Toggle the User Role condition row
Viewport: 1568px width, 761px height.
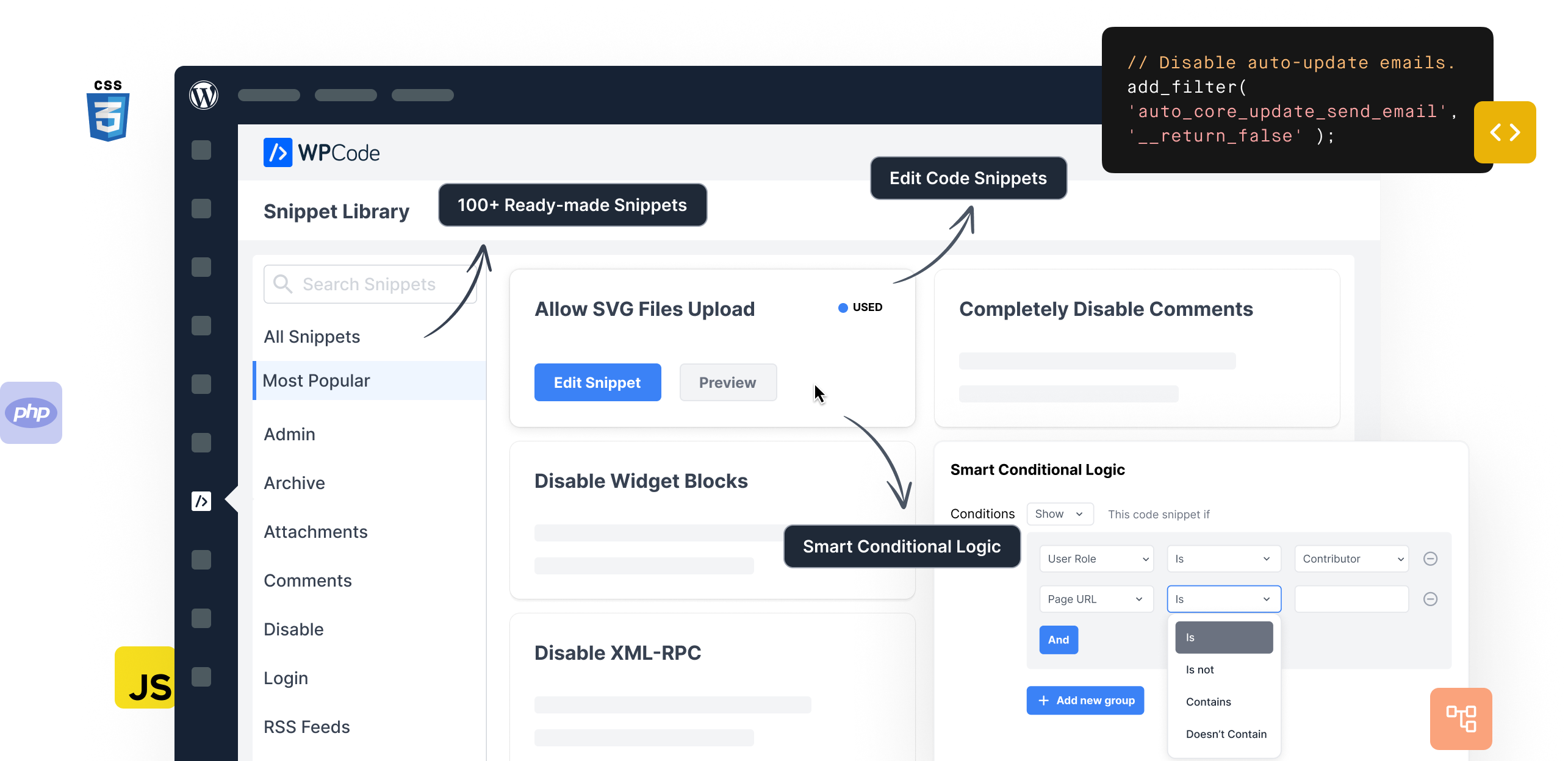(x=1433, y=558)
